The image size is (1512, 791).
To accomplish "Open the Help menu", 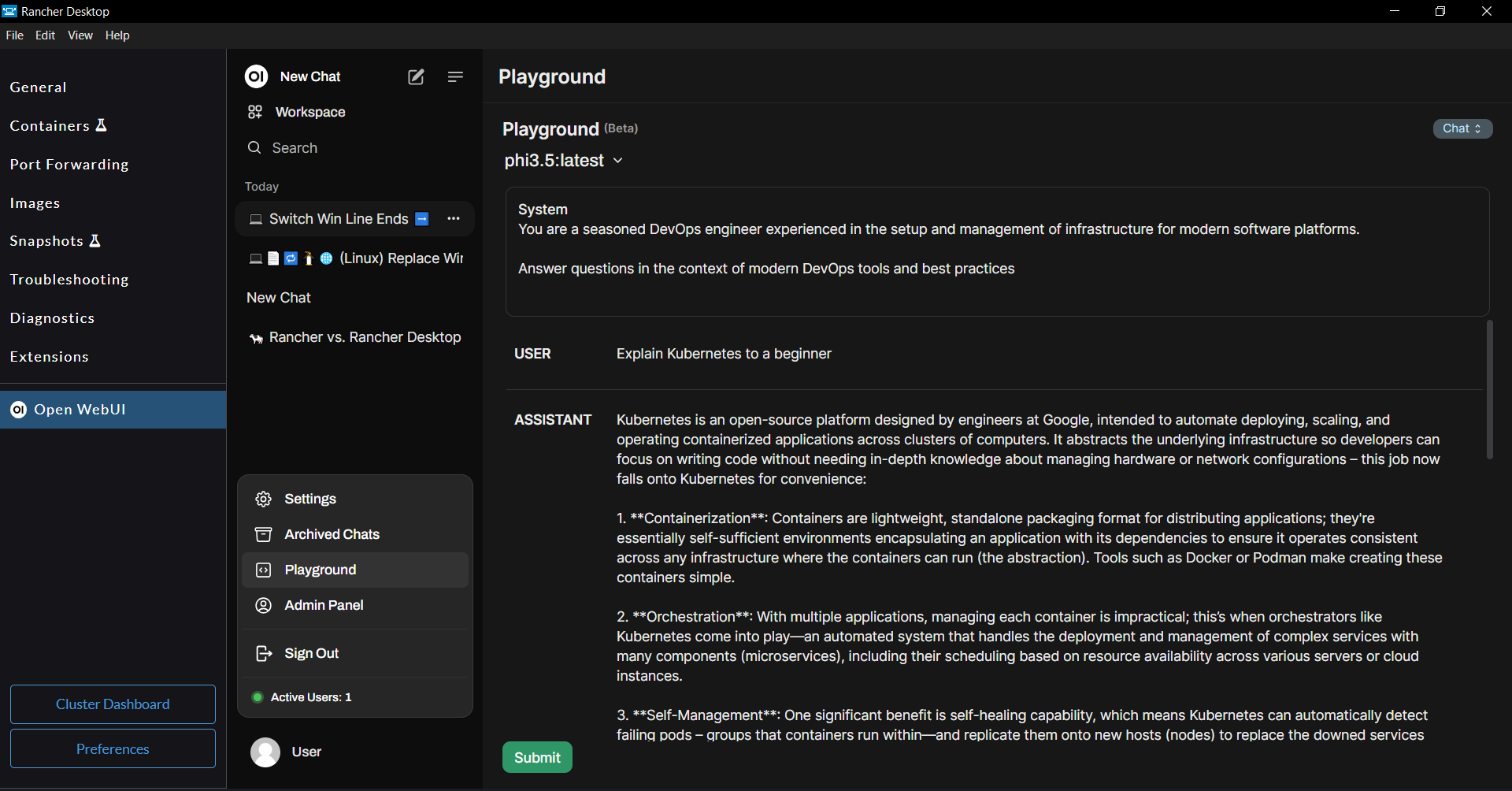I will pyautogui.click(x=117, y=35).
